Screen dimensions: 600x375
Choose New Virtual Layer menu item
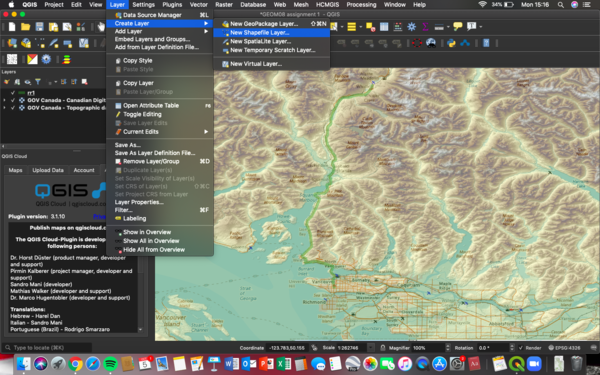271,64
